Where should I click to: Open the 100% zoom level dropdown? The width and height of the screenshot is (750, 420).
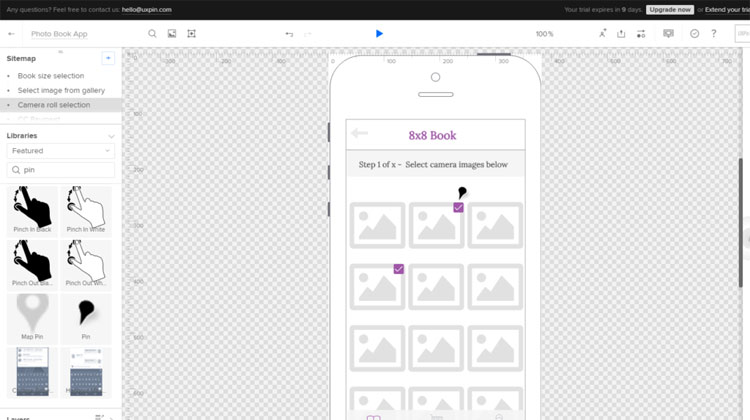point(544,34)
